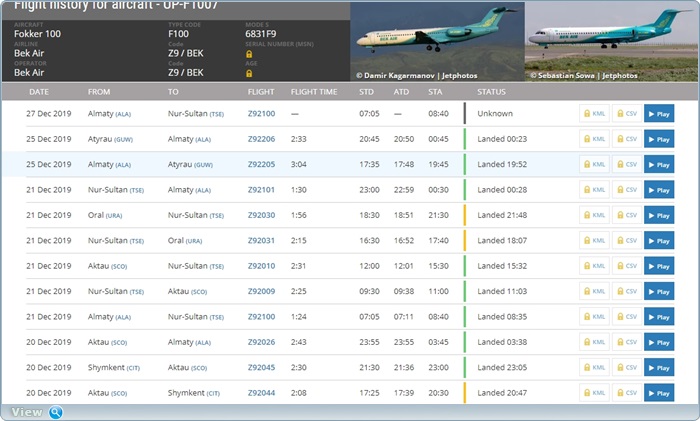Viewport: 700px width, 421px height.
Task: Click the DATE column header
Action: (x=39, y=92)
